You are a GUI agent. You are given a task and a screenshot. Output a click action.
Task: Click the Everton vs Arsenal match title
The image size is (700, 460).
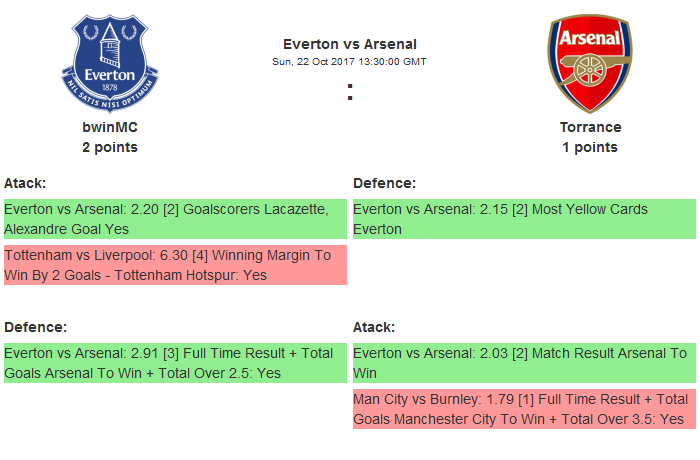[349, 43]
